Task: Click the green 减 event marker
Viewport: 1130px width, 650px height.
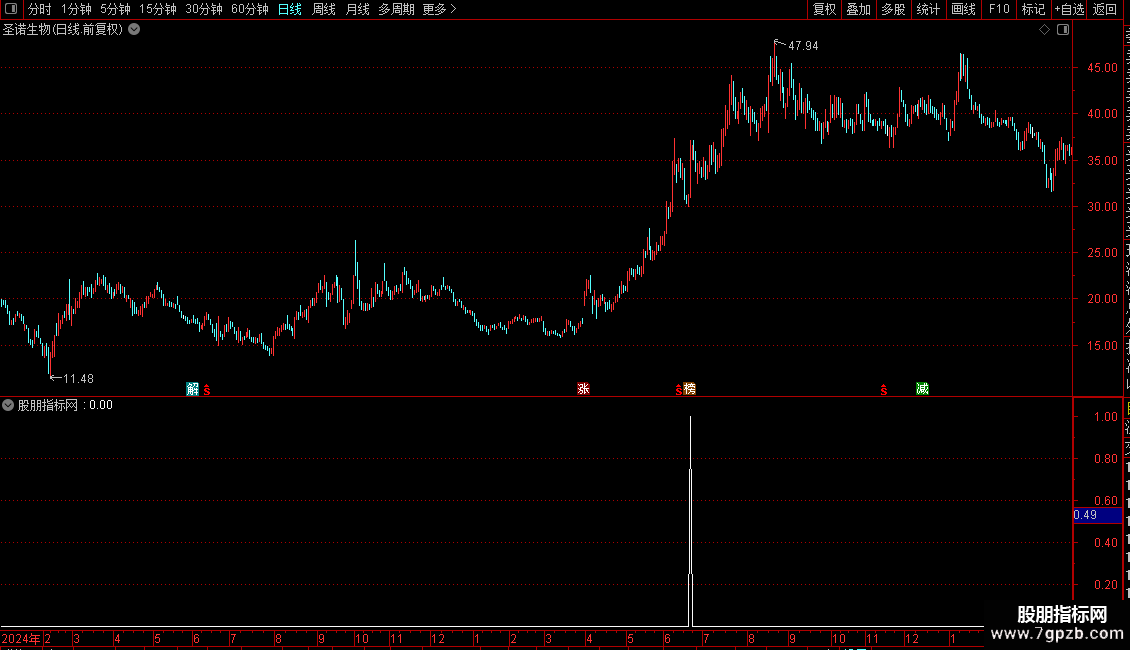Action: (x=922, y=389)
